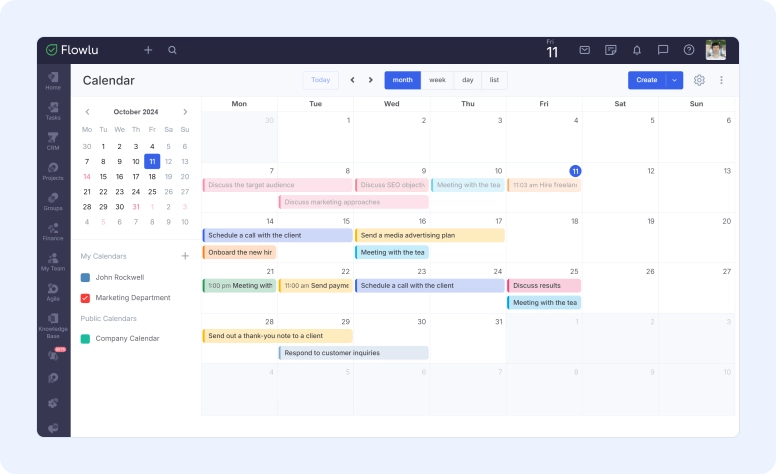
Task: Click the My Calendars heading
Action: 103,256
